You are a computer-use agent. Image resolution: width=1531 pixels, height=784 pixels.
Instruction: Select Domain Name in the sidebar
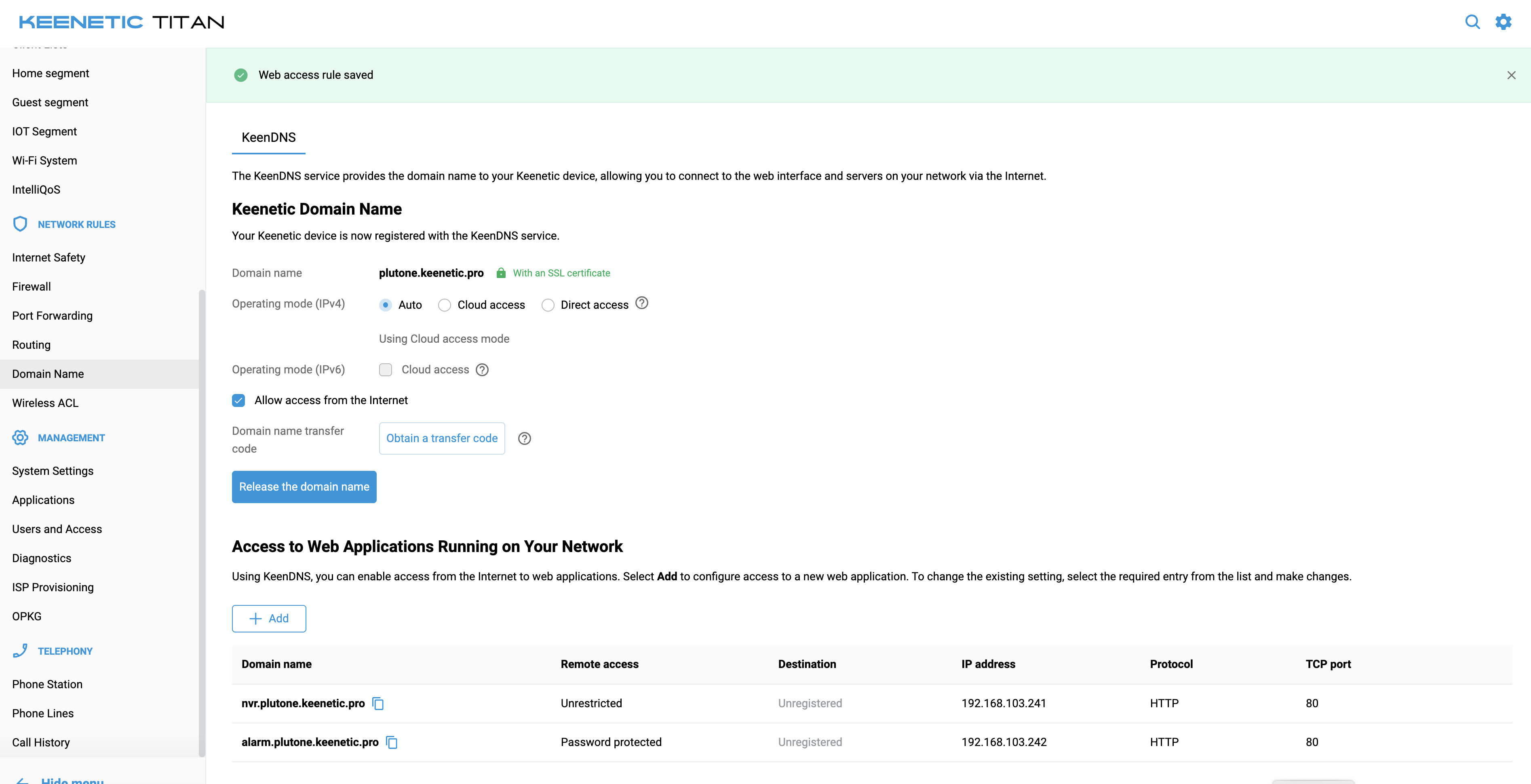(x=99, y=374)
